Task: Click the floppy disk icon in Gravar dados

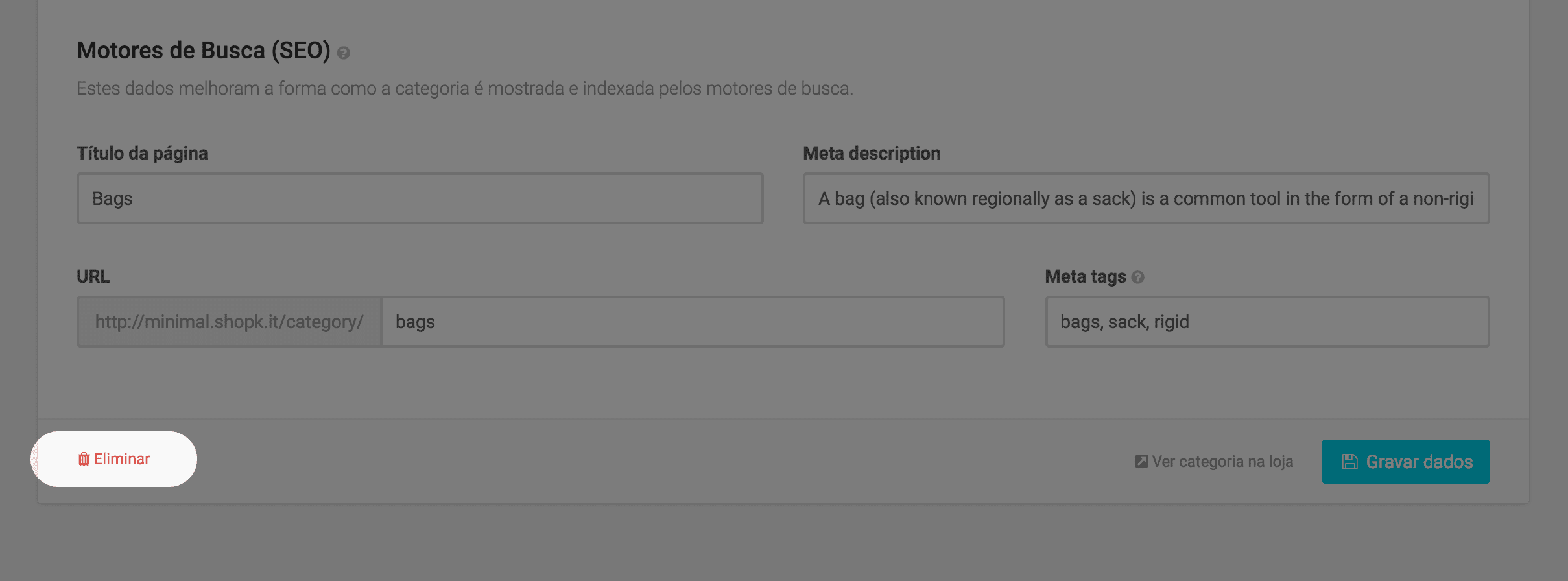Action: tap(1350, 462)
